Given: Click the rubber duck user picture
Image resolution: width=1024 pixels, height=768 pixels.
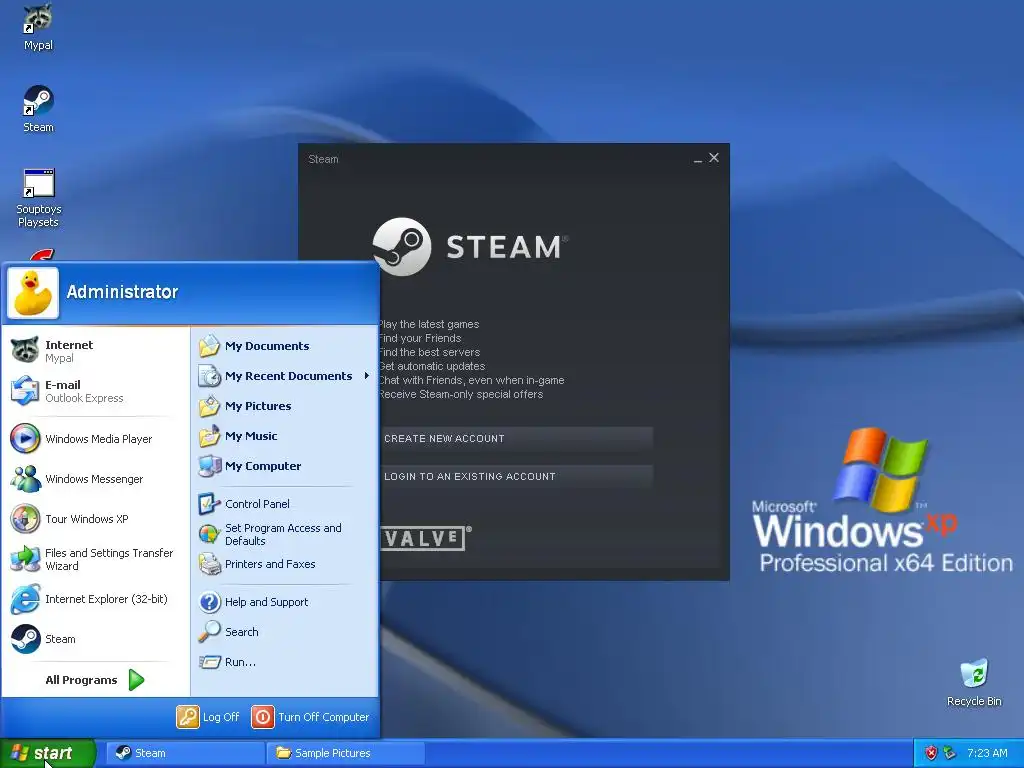Looking at the screenshot, I should [33, 293].
